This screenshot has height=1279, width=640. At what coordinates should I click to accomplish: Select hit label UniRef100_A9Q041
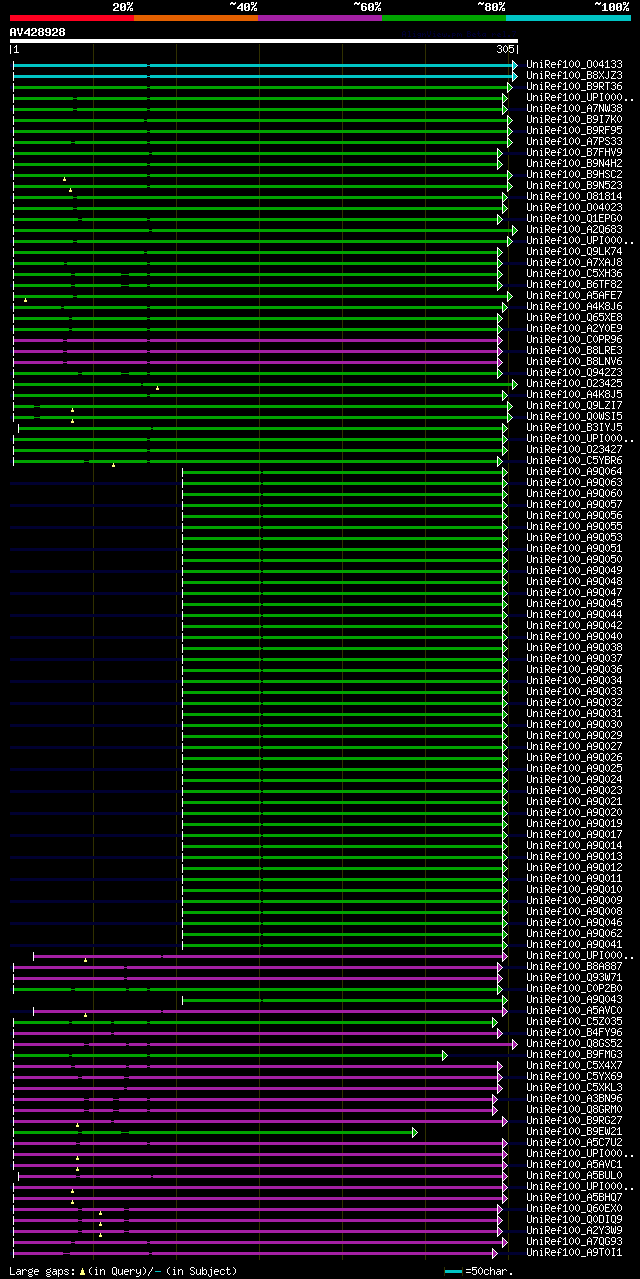(574, 944)
